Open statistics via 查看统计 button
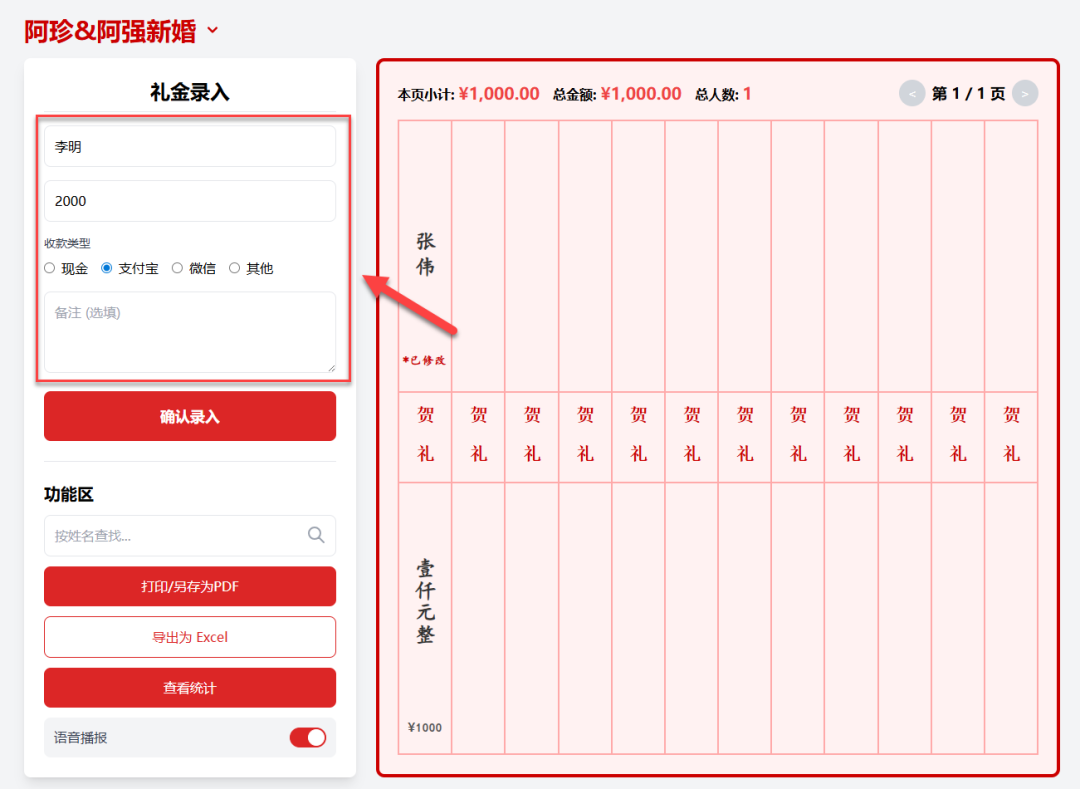The image size is (1080, 789). tap(189, 688)
